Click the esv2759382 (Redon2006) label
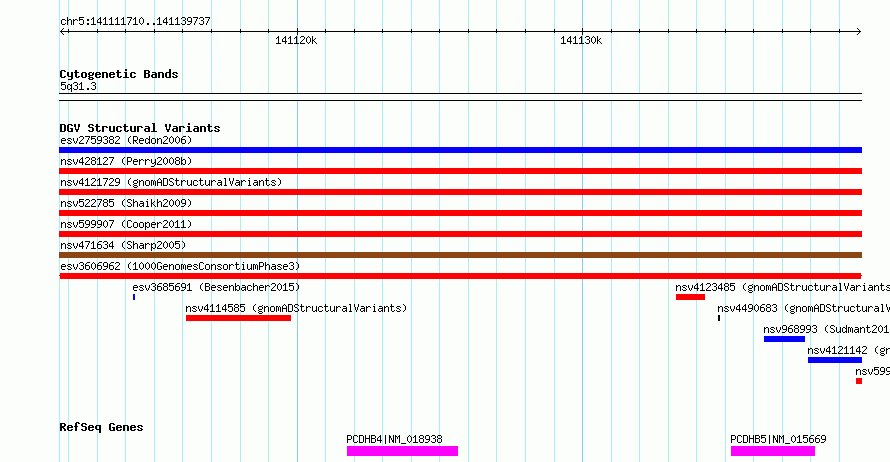 (126, 140)
